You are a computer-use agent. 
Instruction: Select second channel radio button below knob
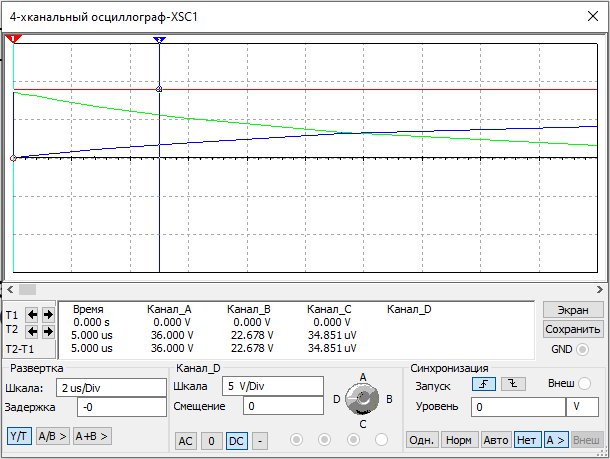324,440
